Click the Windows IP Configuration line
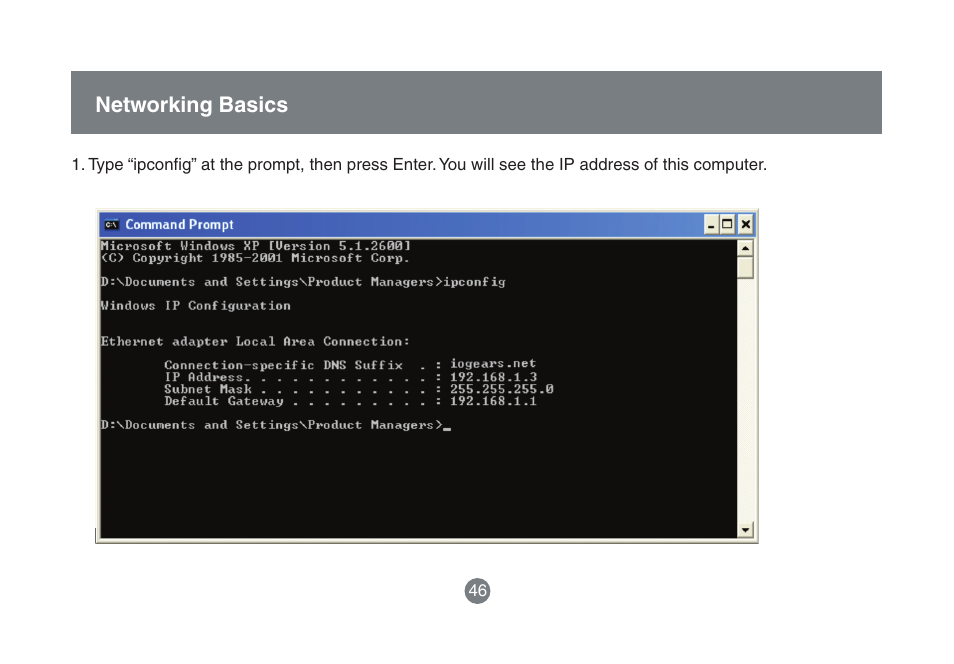Screen dimensions: 954x664 pos(196,306)
